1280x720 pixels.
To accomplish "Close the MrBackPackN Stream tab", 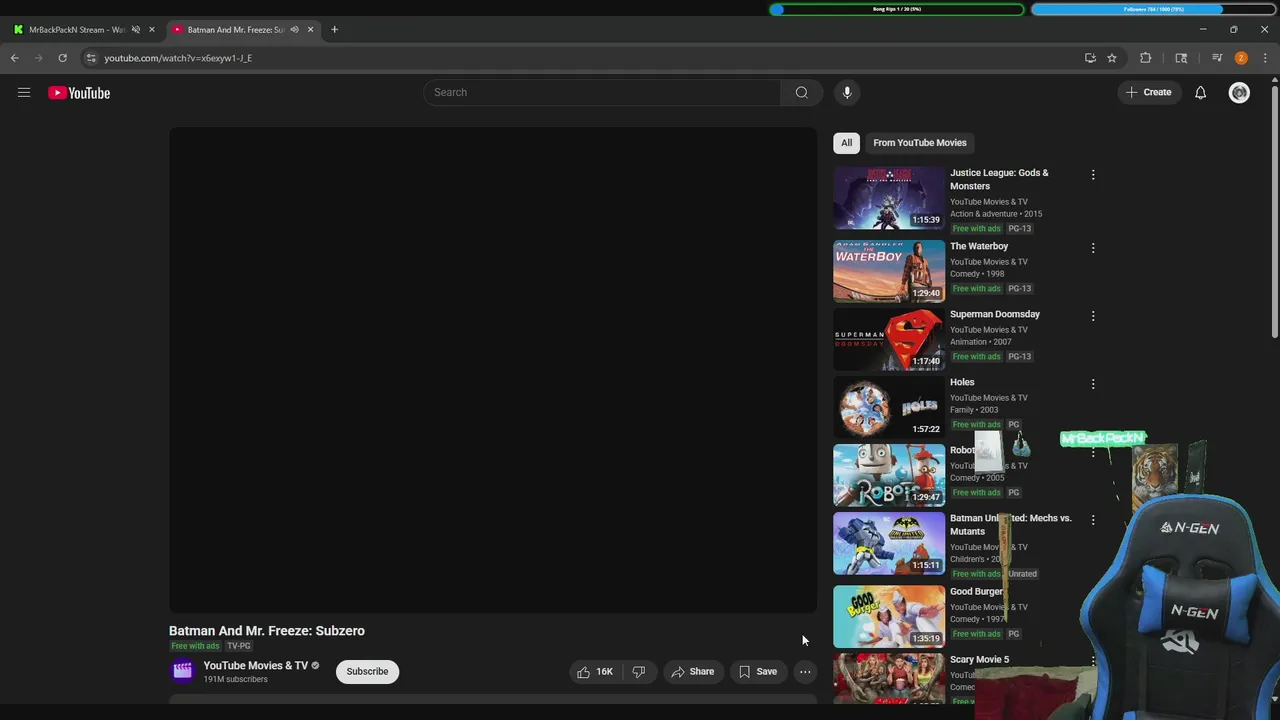I will pyautogui.click(x=152, y=30).
